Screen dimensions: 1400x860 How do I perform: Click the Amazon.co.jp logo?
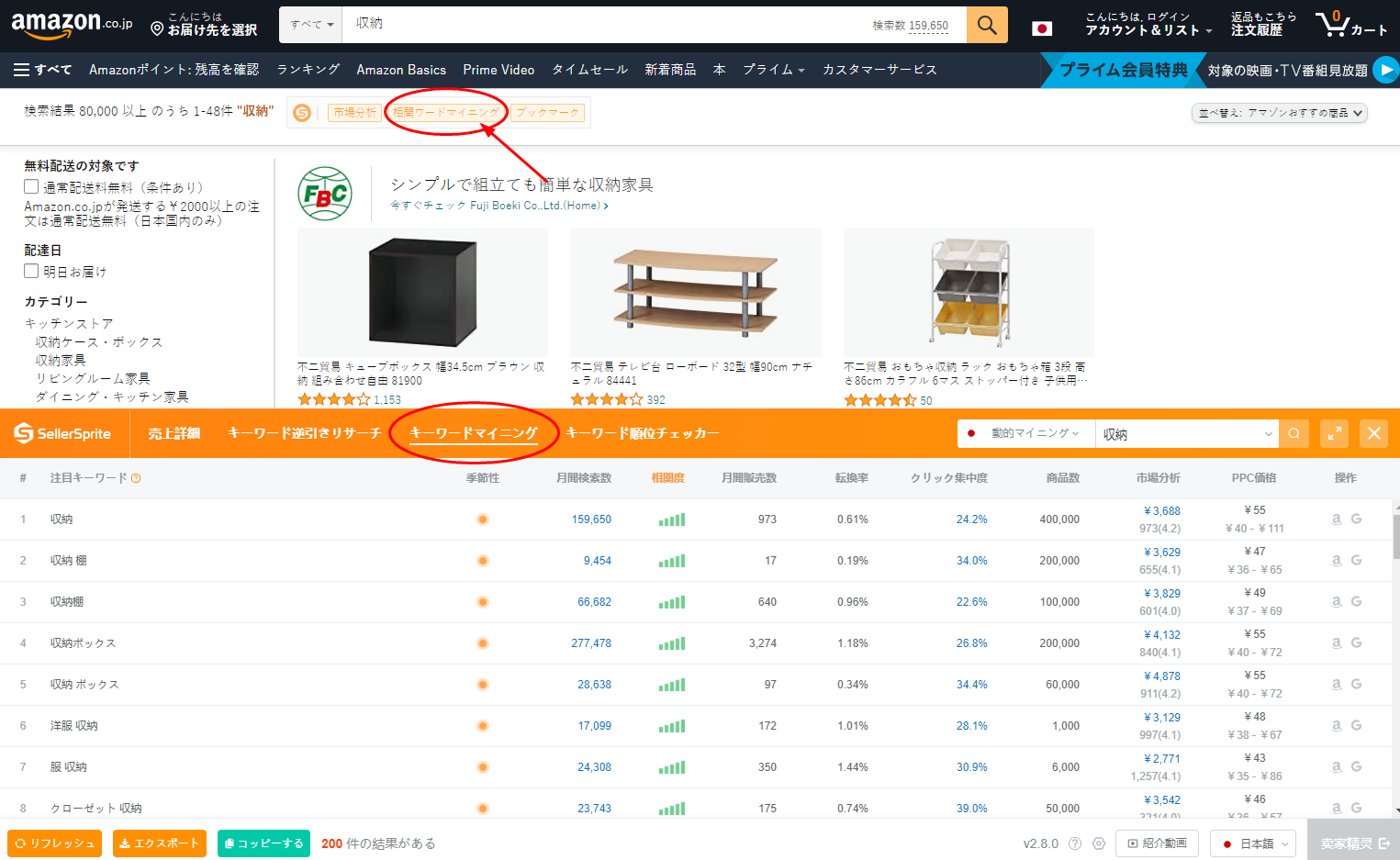72,25
